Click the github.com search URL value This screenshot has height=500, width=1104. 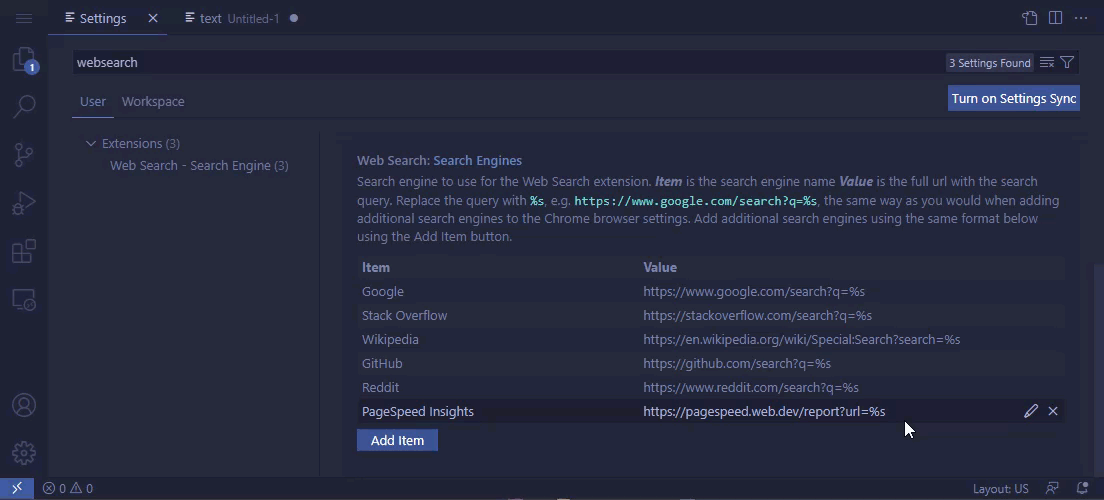coord(736,363)
